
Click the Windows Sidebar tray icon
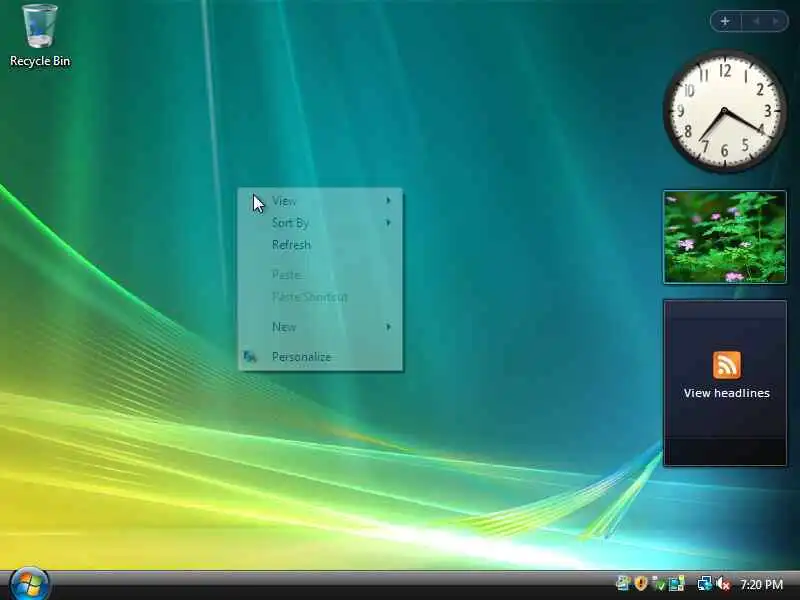click(x=623, y=584)
